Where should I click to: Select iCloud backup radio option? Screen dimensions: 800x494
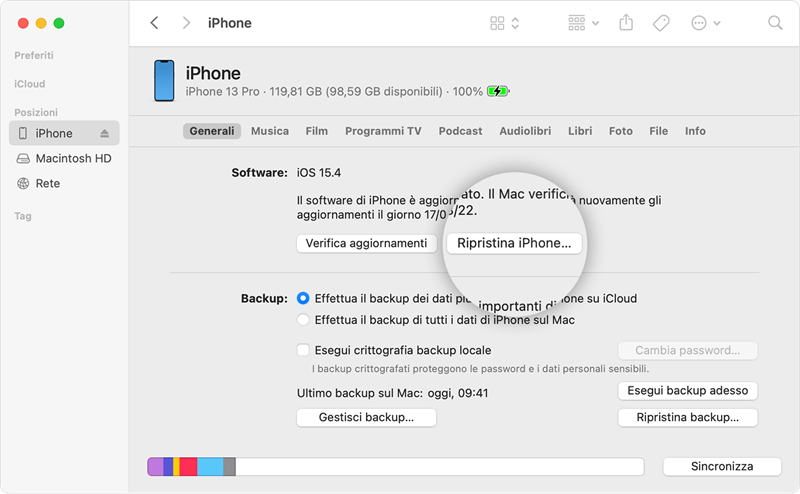tap(304, 298)
